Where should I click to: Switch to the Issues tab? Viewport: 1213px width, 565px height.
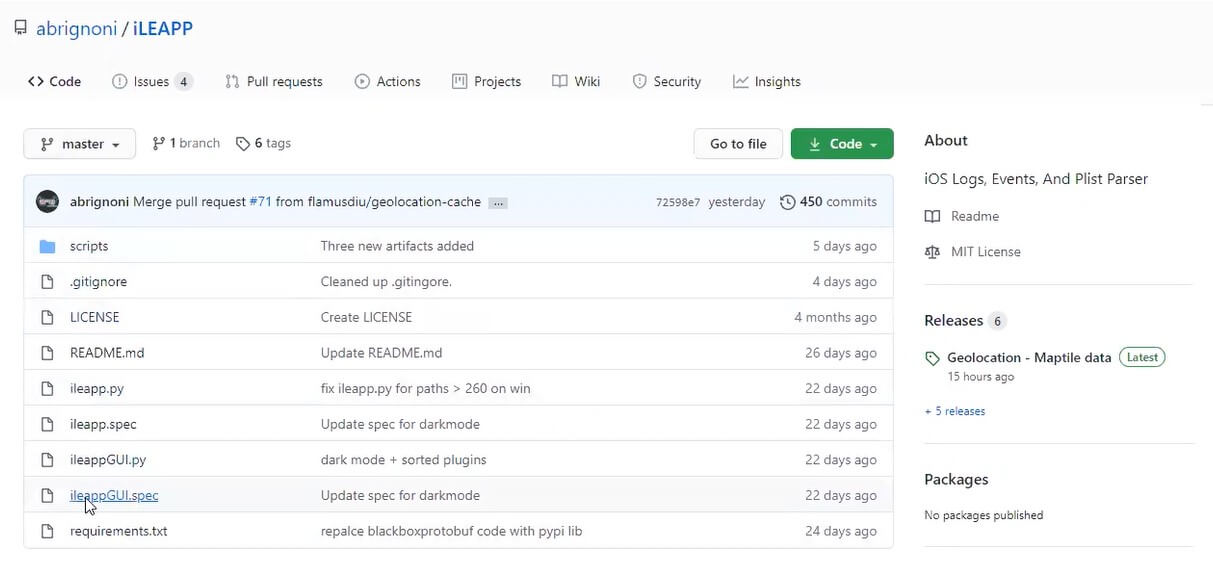click(x=152, y=82)
